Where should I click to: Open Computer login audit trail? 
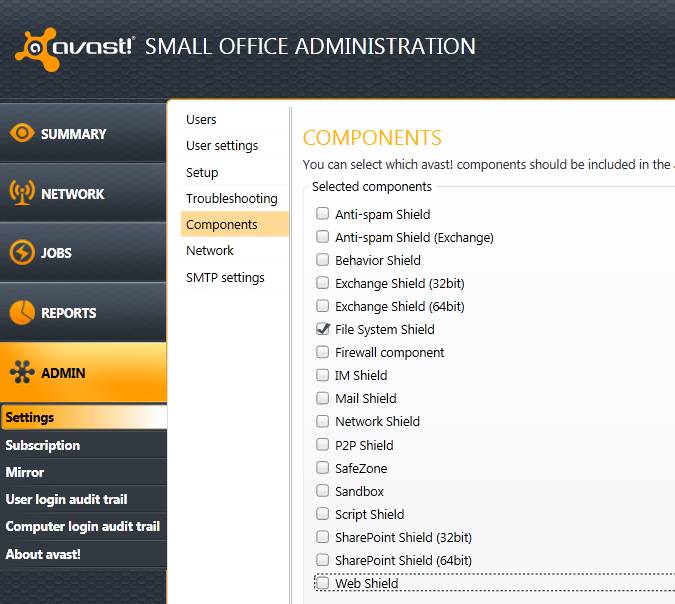tap(83, 527)
